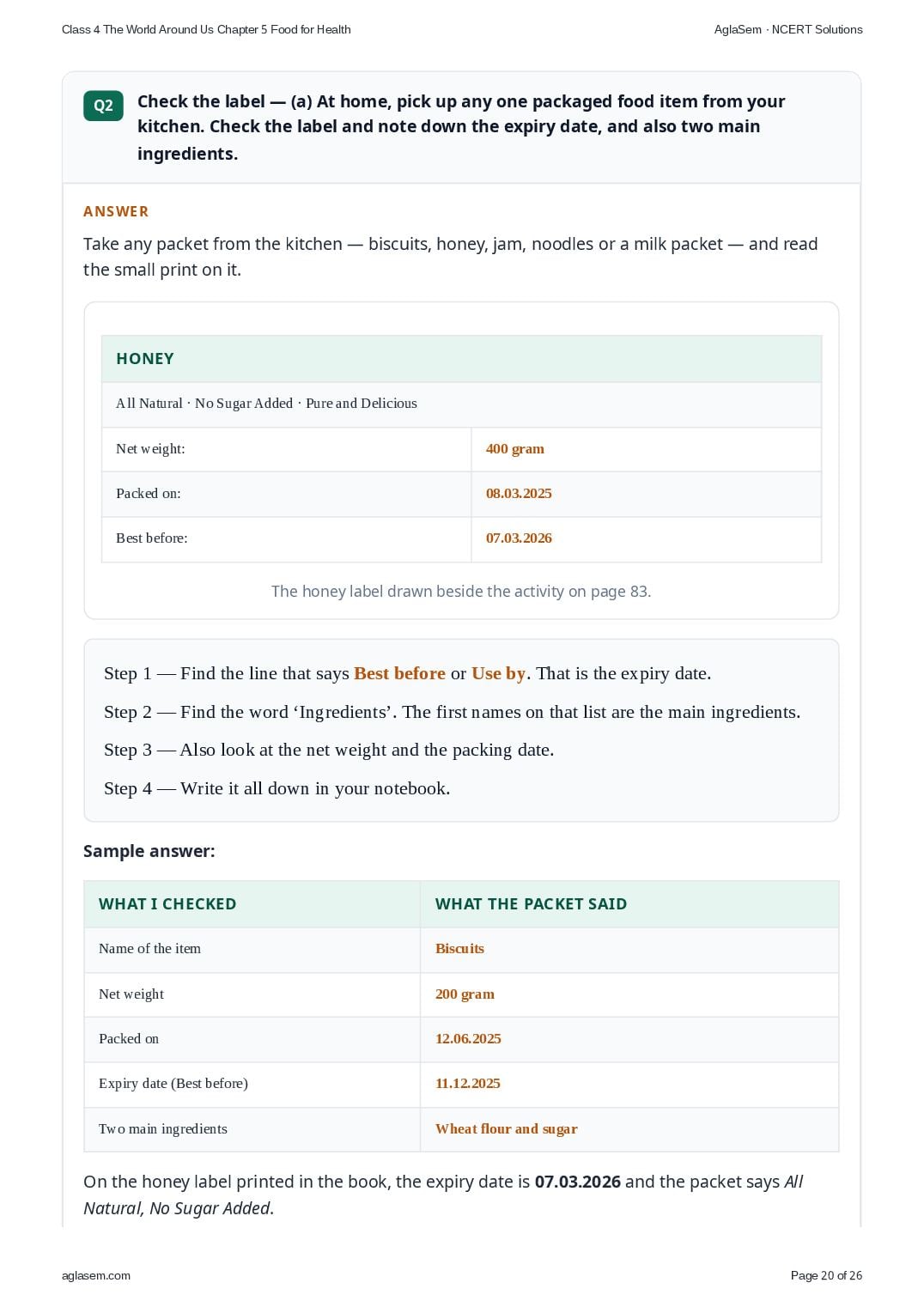Click the Page 20 of 26 indicator
This screenshot has height=1307, width=924.
826,1275
